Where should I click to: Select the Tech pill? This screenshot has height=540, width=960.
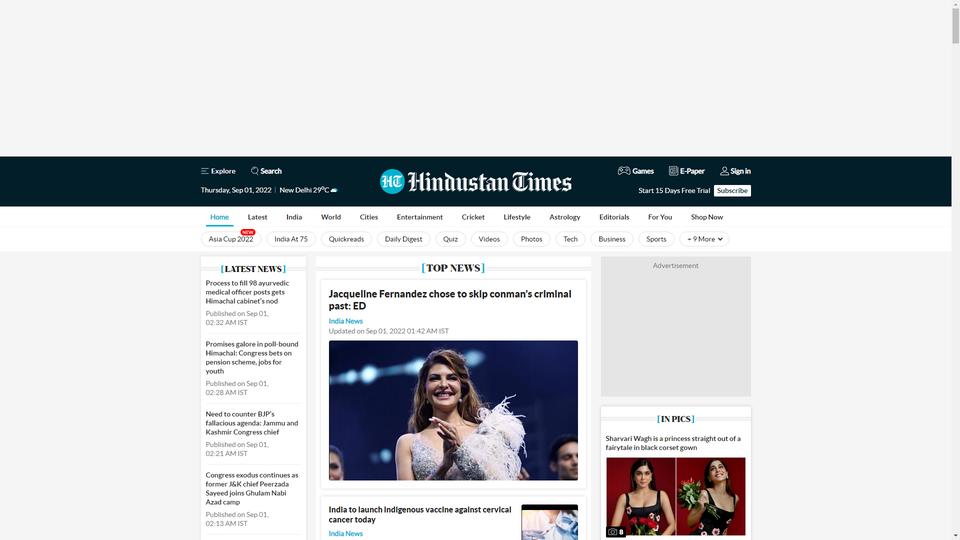(571, 239)
